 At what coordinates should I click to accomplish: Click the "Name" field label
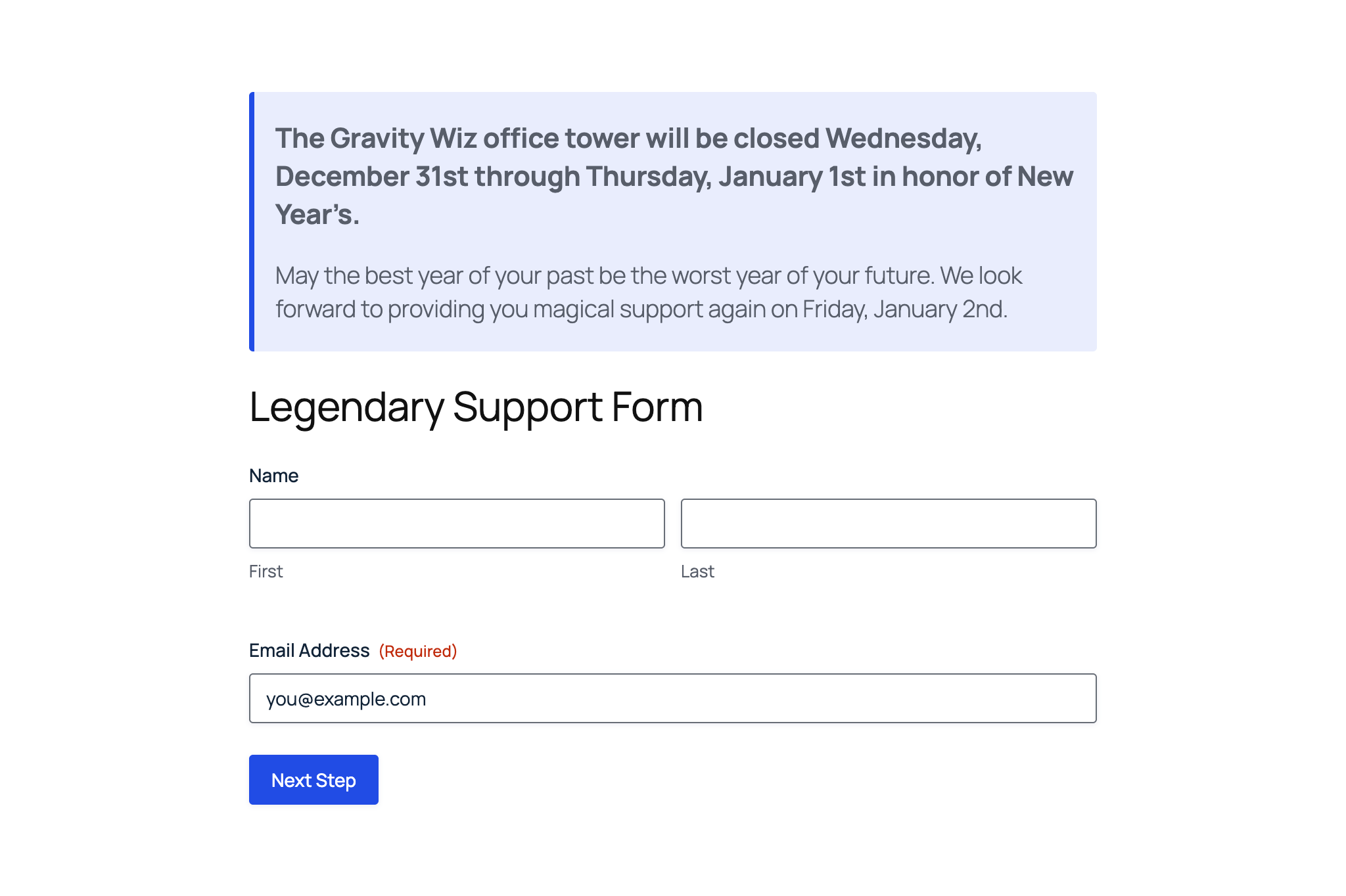[273, 476]
